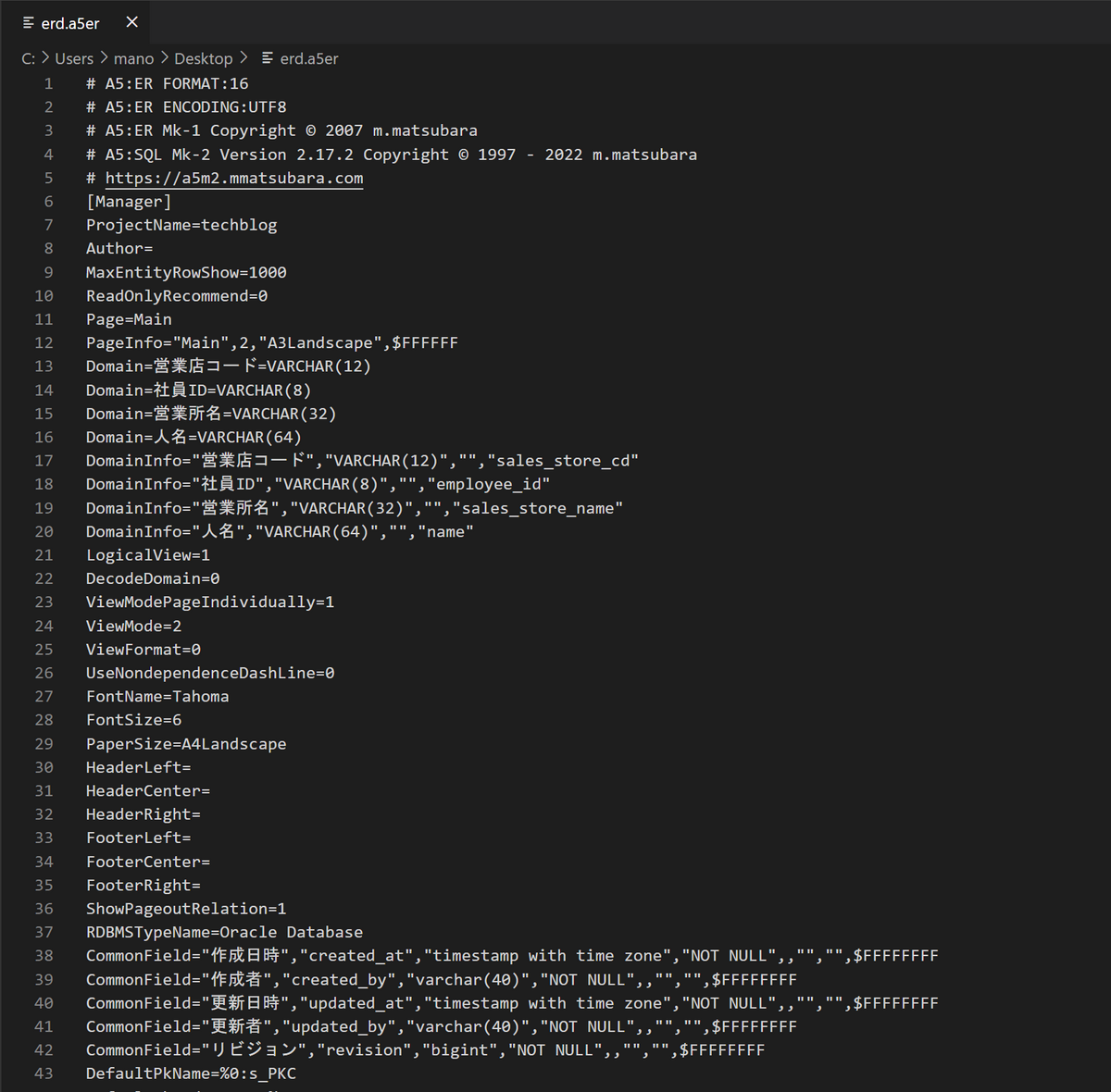This screenshot has height=1092, width=1111.
Task: Click the FontName=Tahoma line
Action: (157, 696)
